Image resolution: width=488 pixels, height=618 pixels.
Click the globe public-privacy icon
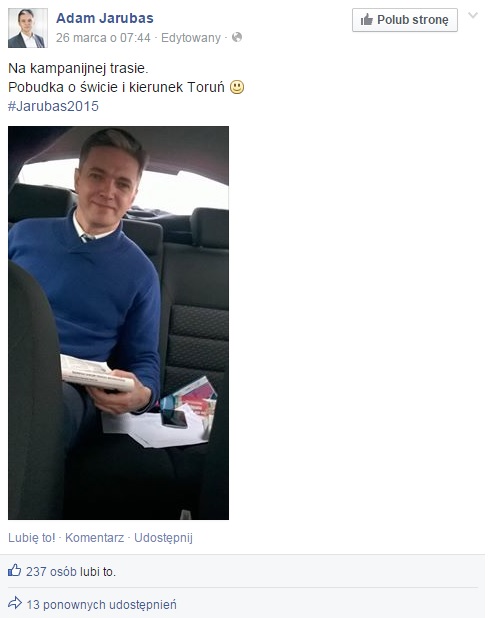pos(237,37)
